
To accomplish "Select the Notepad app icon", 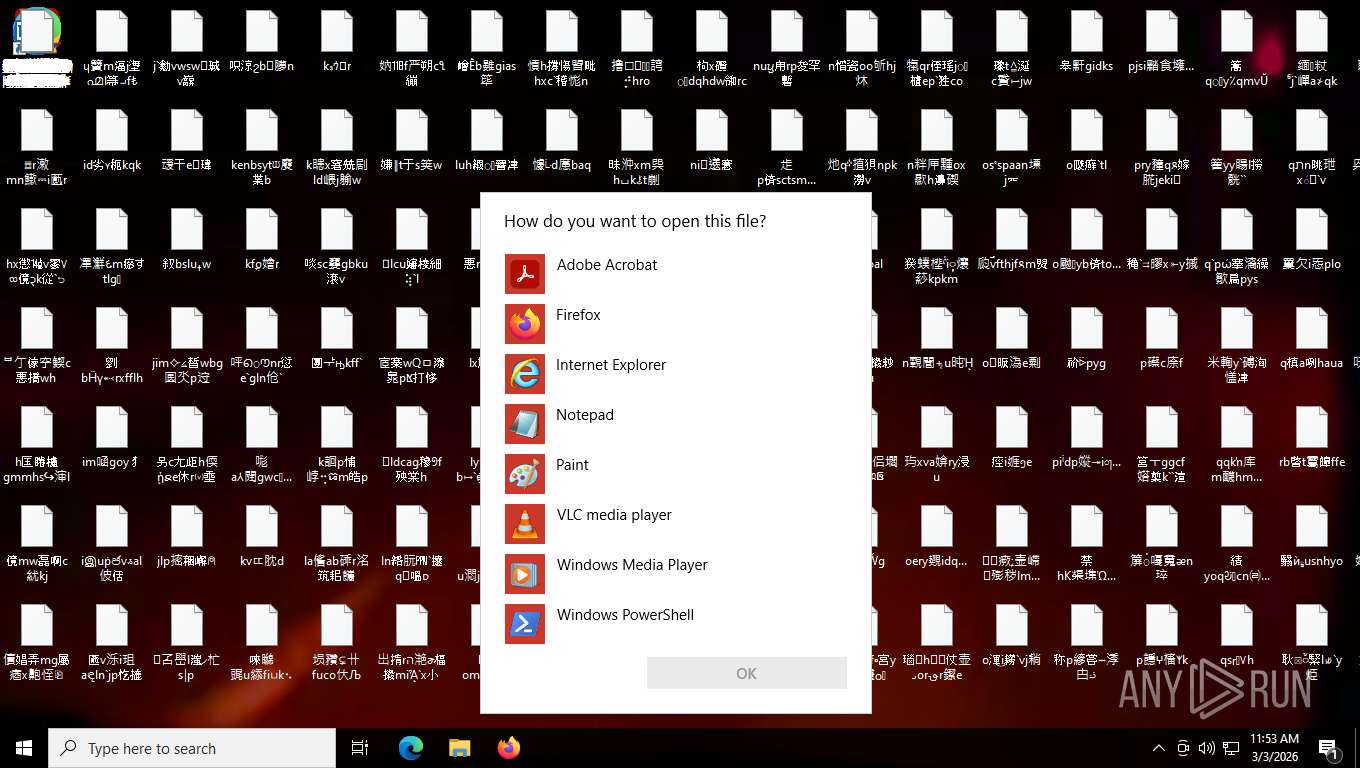I will (525, 423).
